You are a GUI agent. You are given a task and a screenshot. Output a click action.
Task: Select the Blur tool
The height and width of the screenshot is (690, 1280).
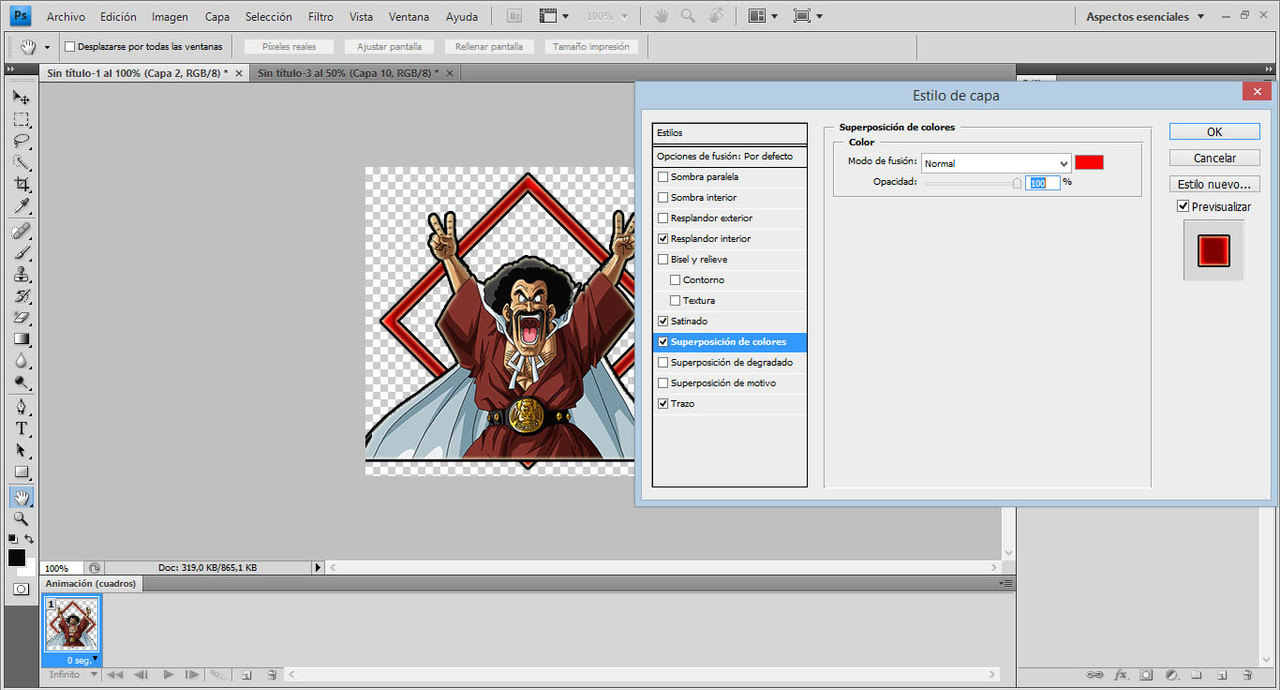[x=21, y=362]
